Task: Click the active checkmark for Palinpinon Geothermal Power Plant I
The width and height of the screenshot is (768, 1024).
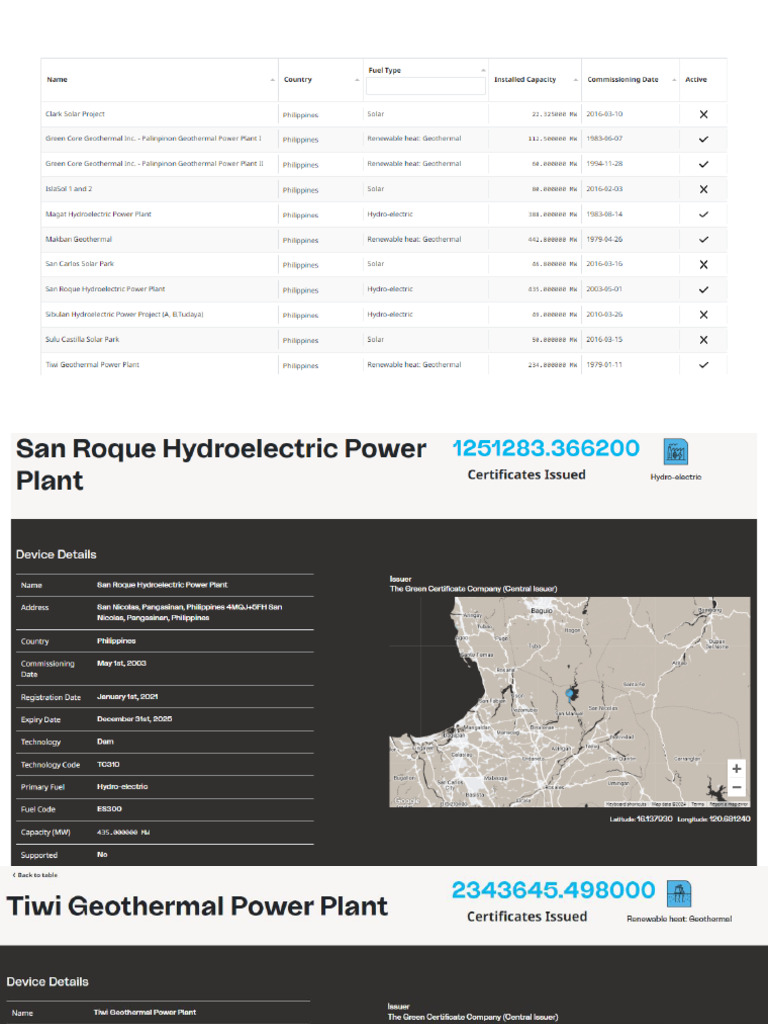Action: (703, 139)
